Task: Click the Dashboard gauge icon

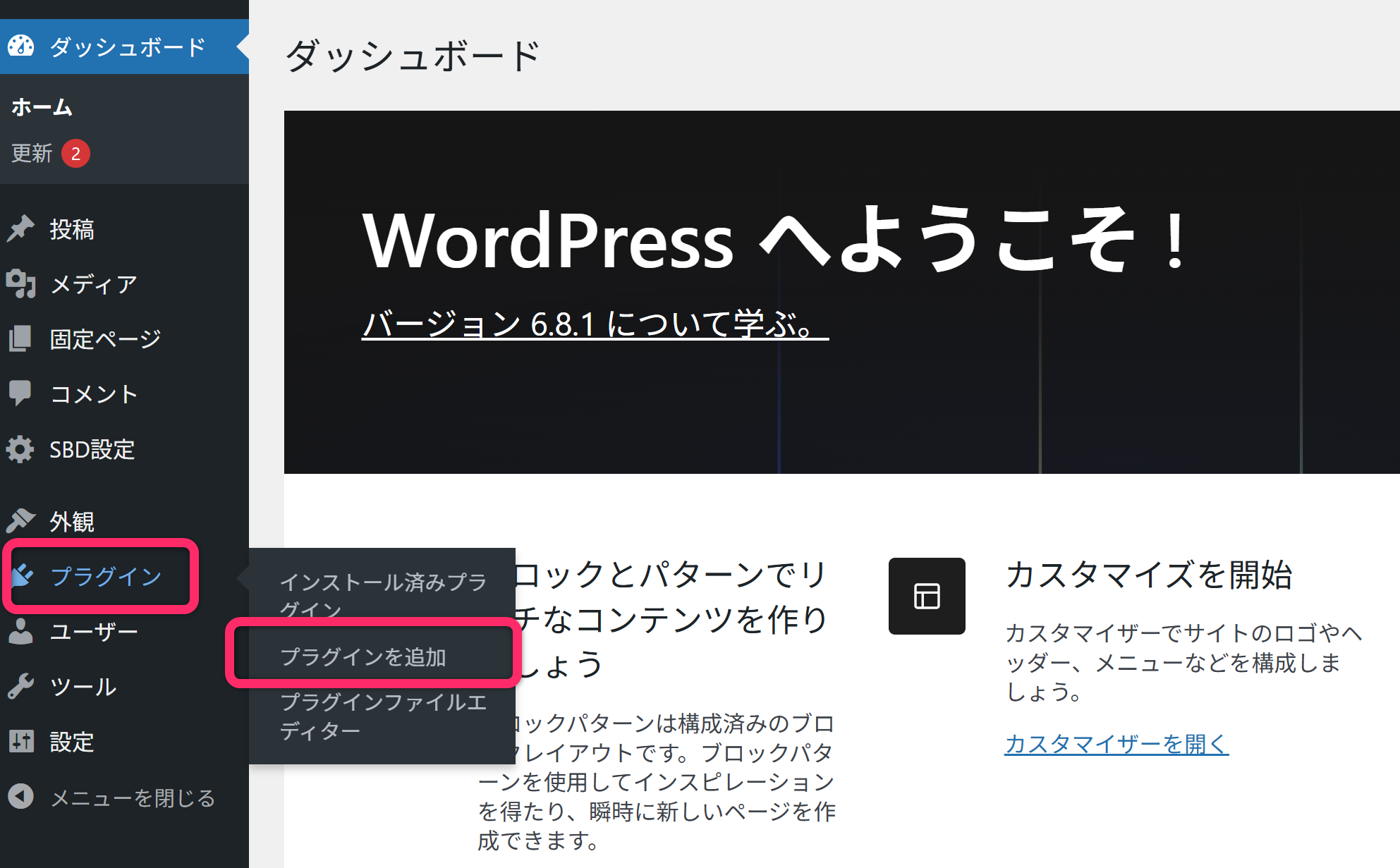Action: [21, 47]
